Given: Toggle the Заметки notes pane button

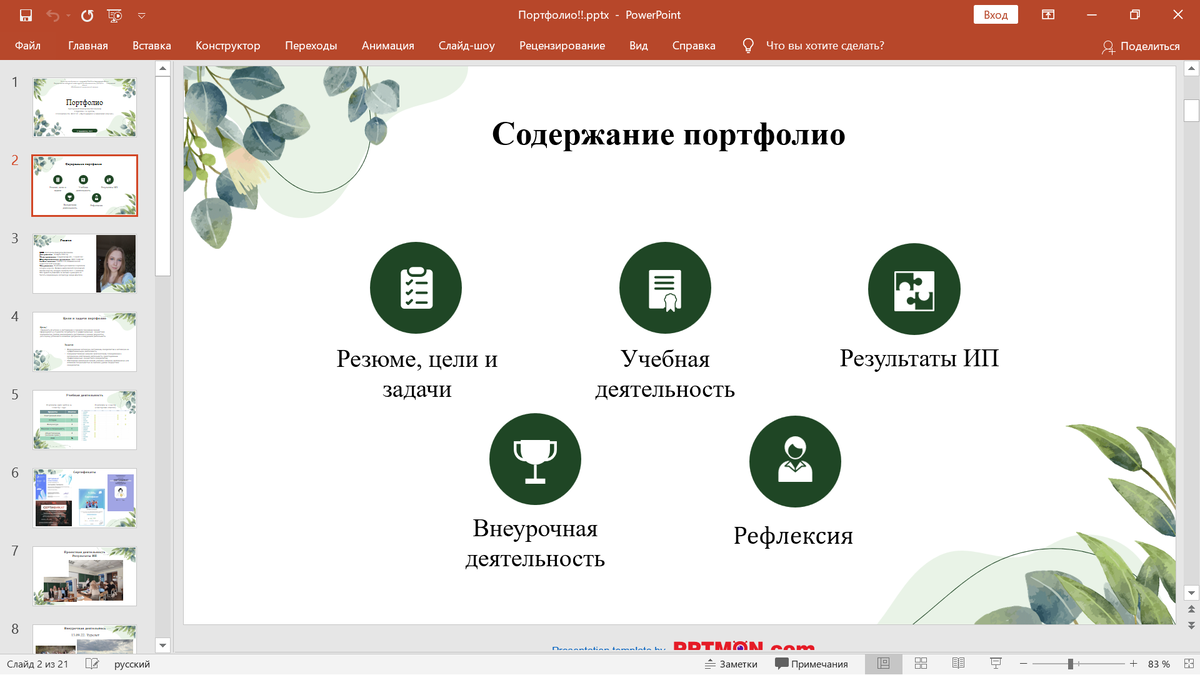Looking at the screenshot, I should (729, 664).
